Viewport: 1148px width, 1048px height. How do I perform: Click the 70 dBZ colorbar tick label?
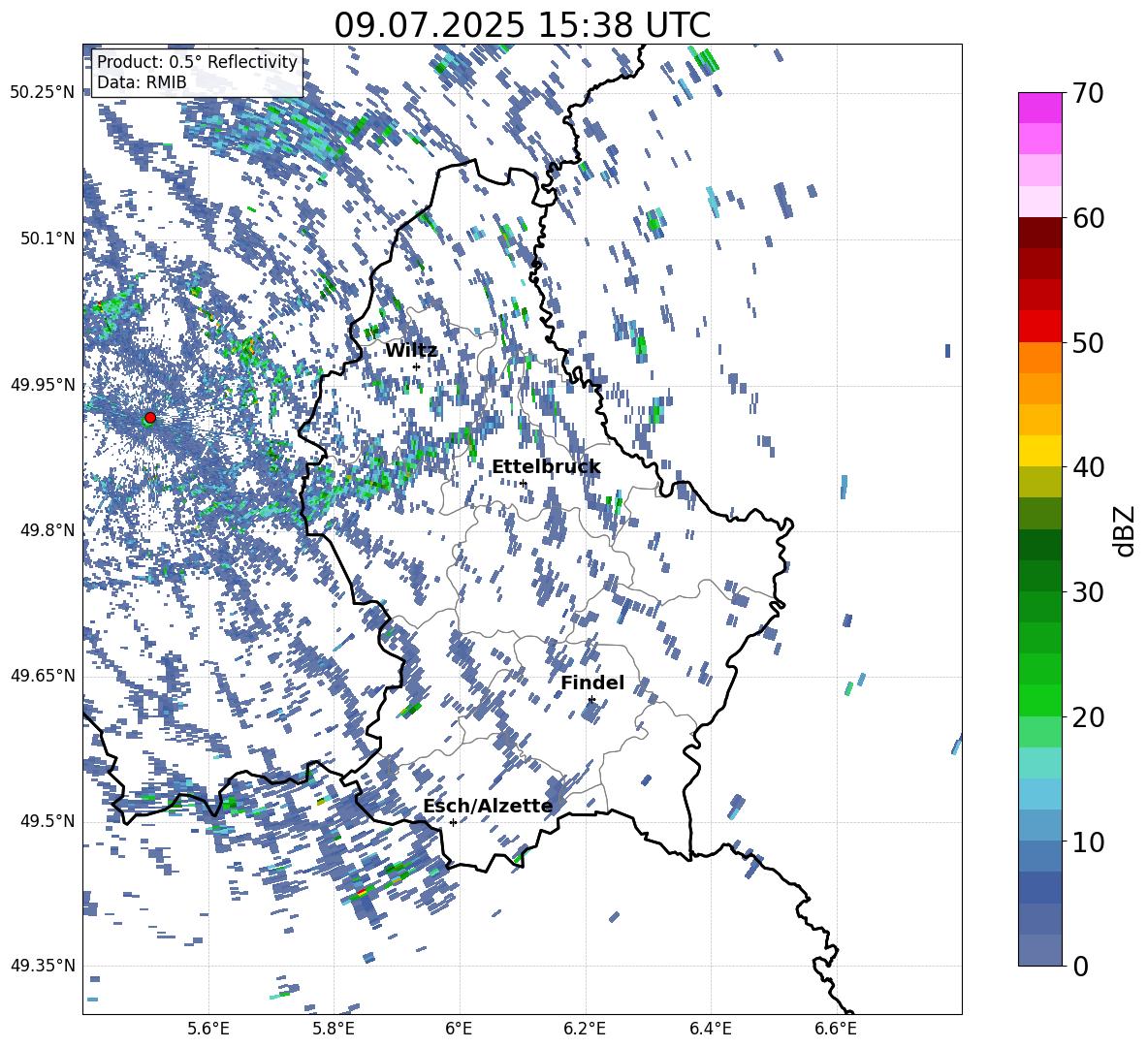point(1087,94)
